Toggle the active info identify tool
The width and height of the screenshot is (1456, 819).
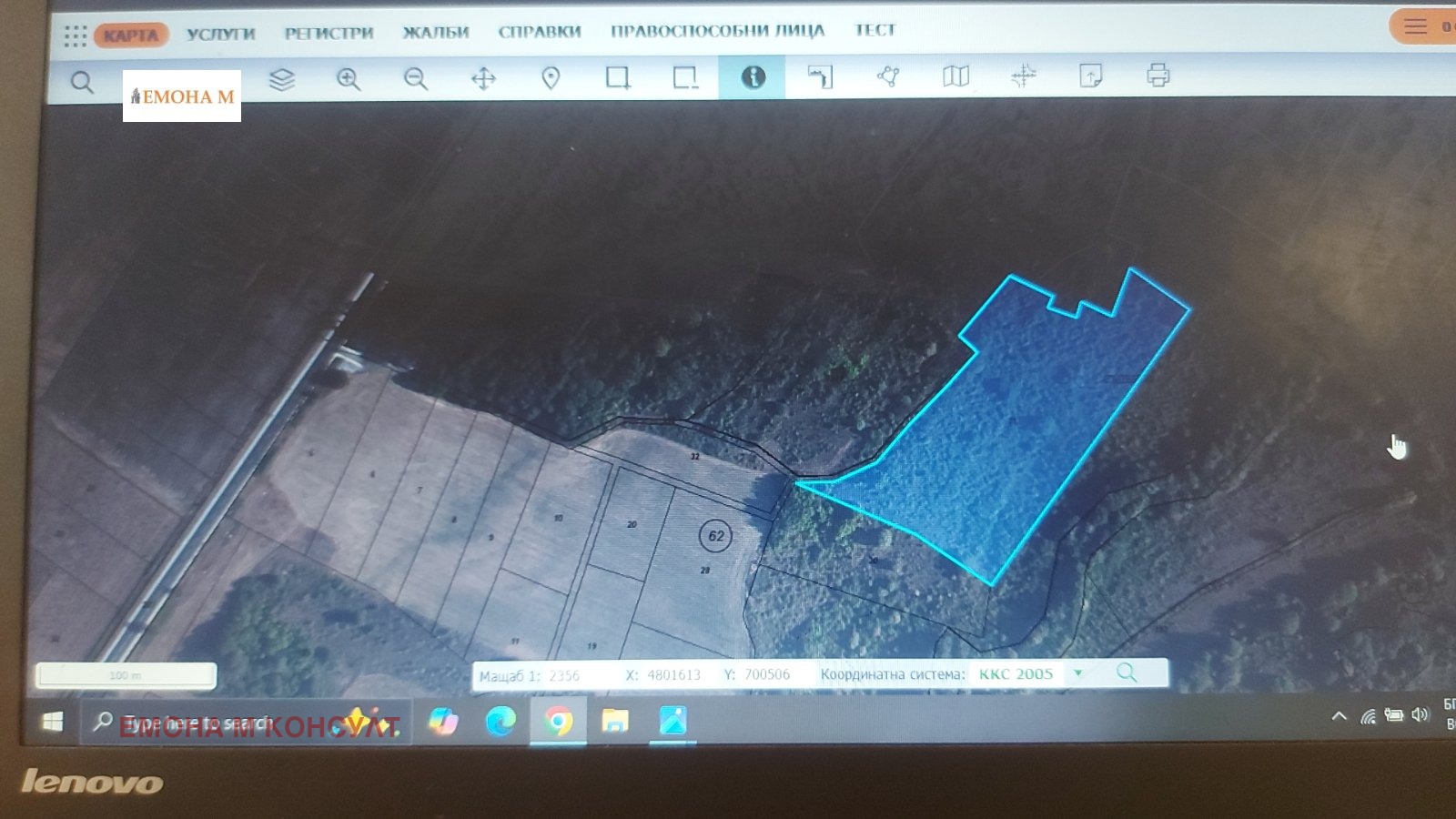click(x=753, y=77)
